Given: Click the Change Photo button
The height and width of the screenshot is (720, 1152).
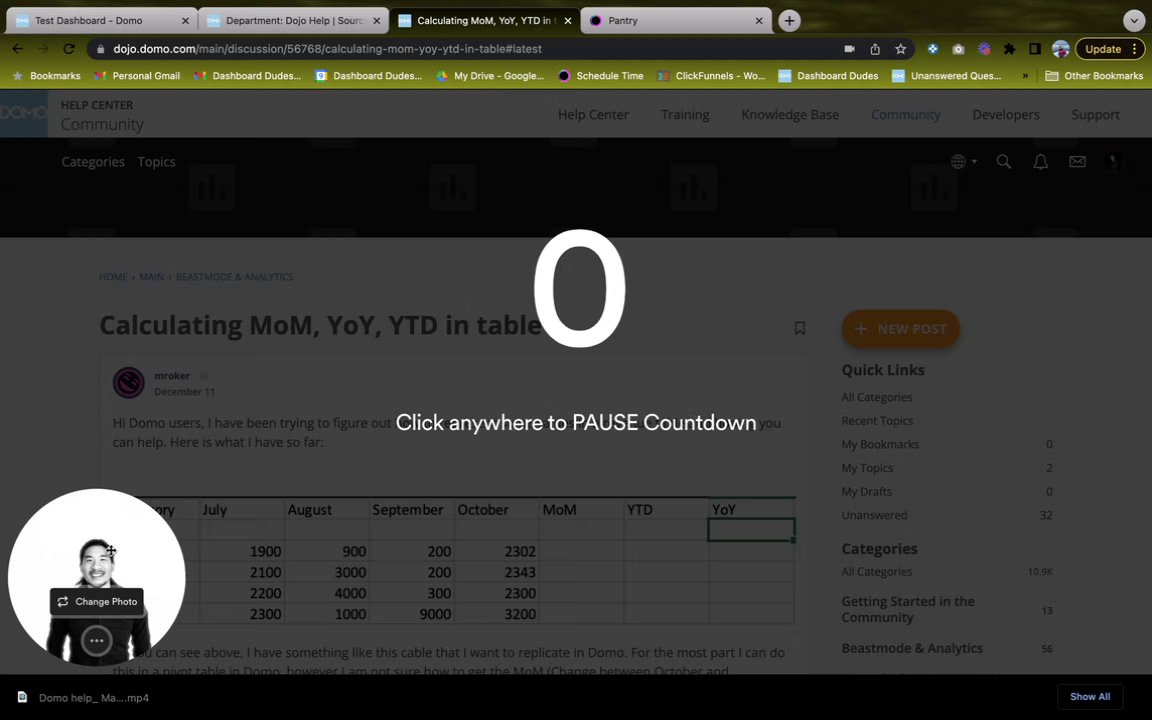Looking at the screenshot, I should (x=97, y=602).
